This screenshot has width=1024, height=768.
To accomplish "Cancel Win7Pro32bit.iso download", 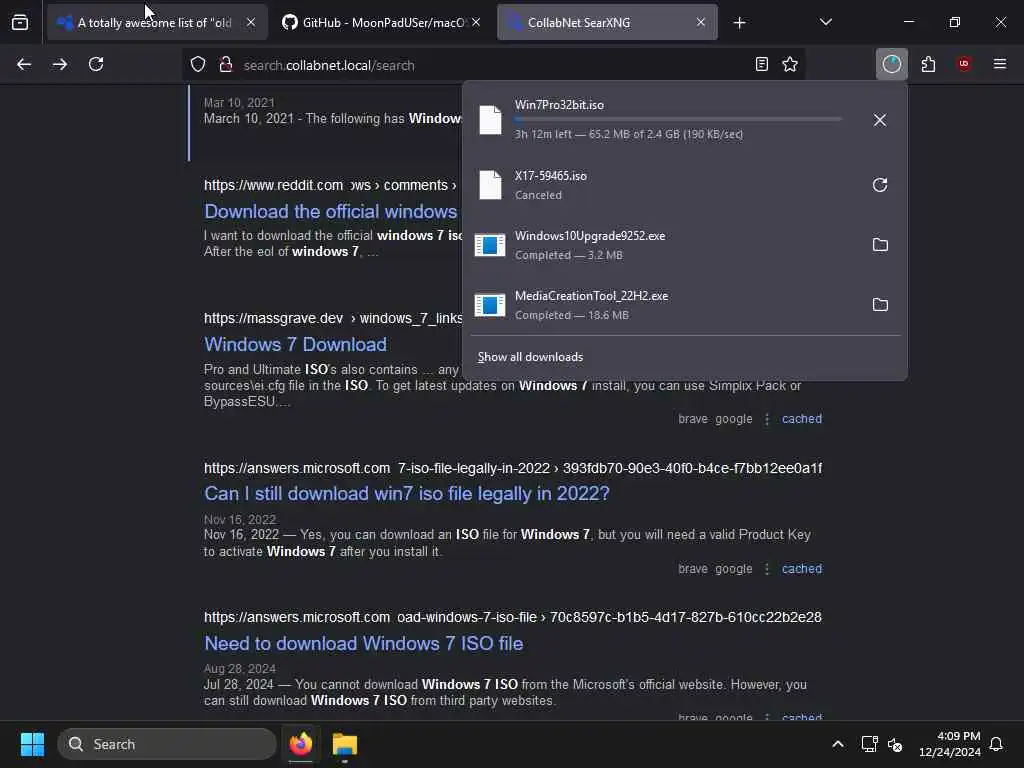I will pyautogui.click(x=880, y=120).
